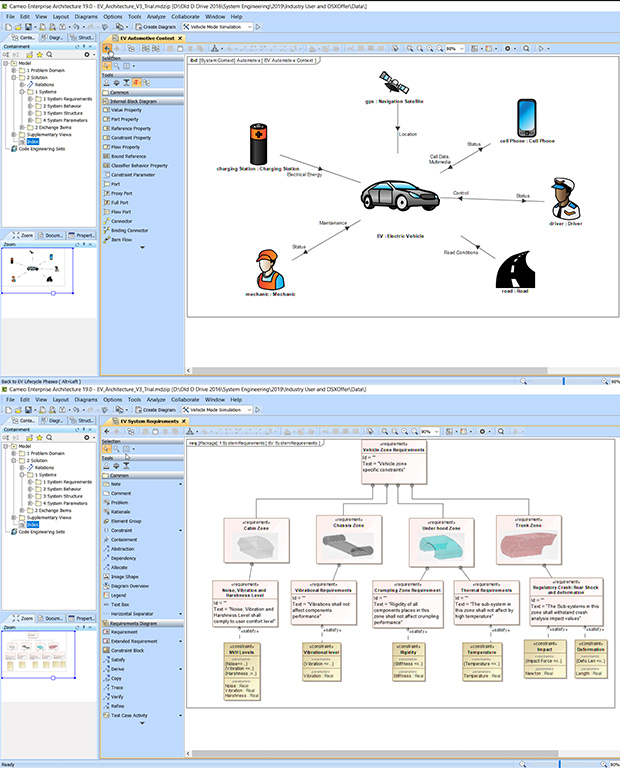Viewport: 620px width, 768px height.
Task: Select the Image Shape tool
Action: pos(125,576)
